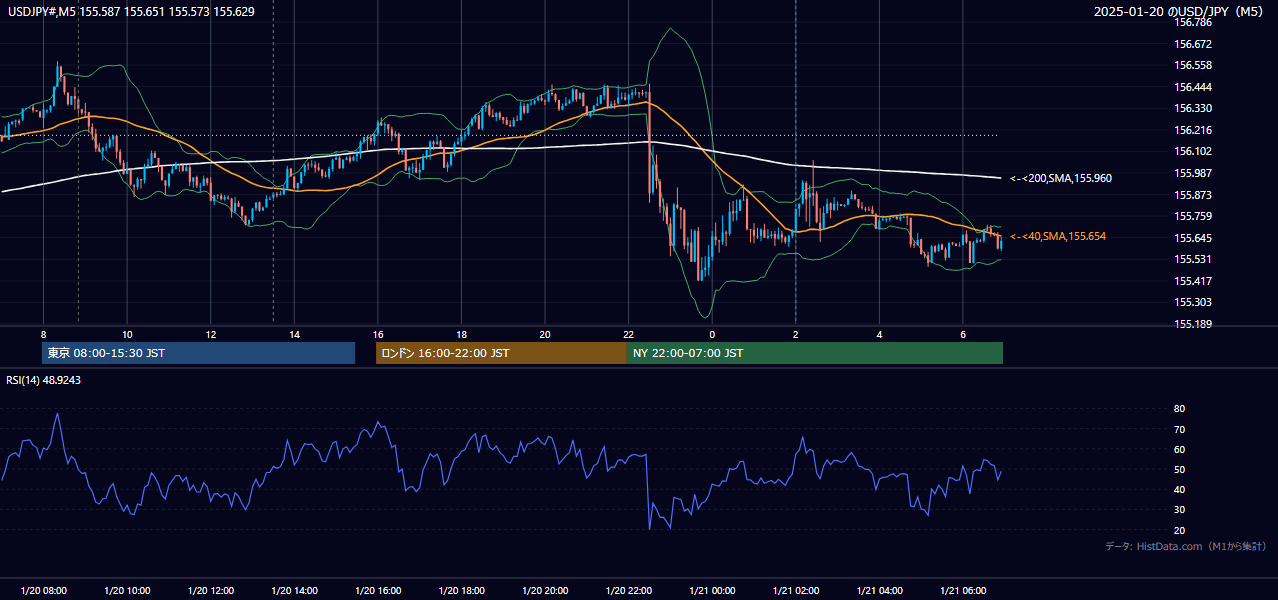Click bottom timestamp 1/21 04:00
The width and height of the screenshot is (1278, 600).
[x=879, y=591]
